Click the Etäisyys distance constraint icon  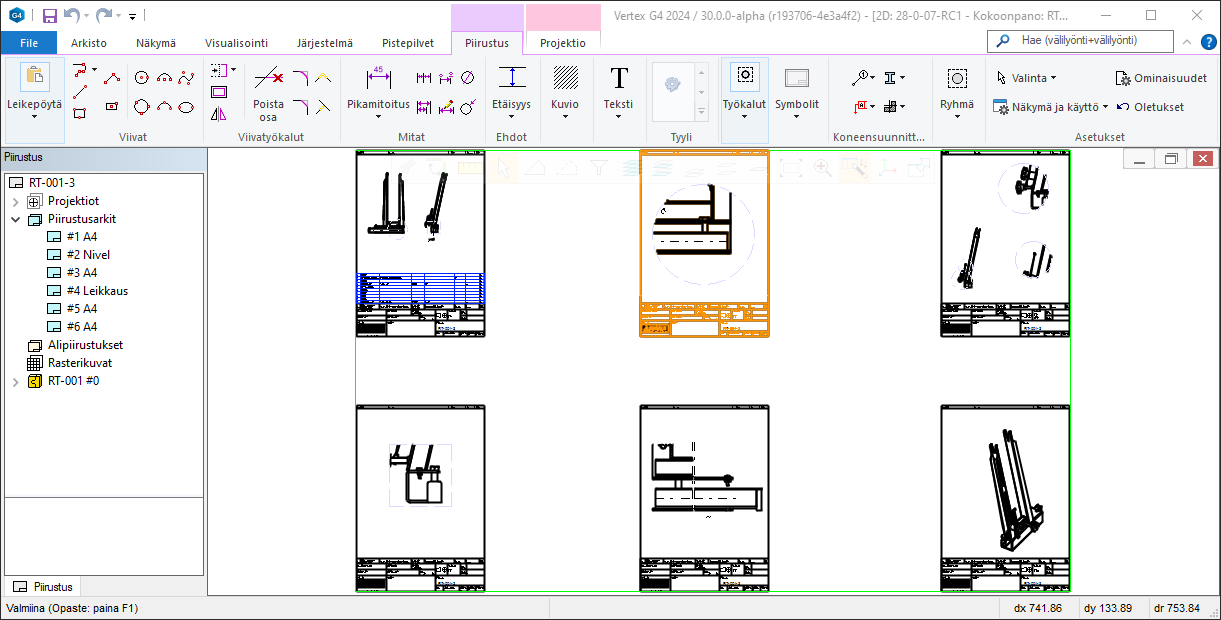click(512, 78)
